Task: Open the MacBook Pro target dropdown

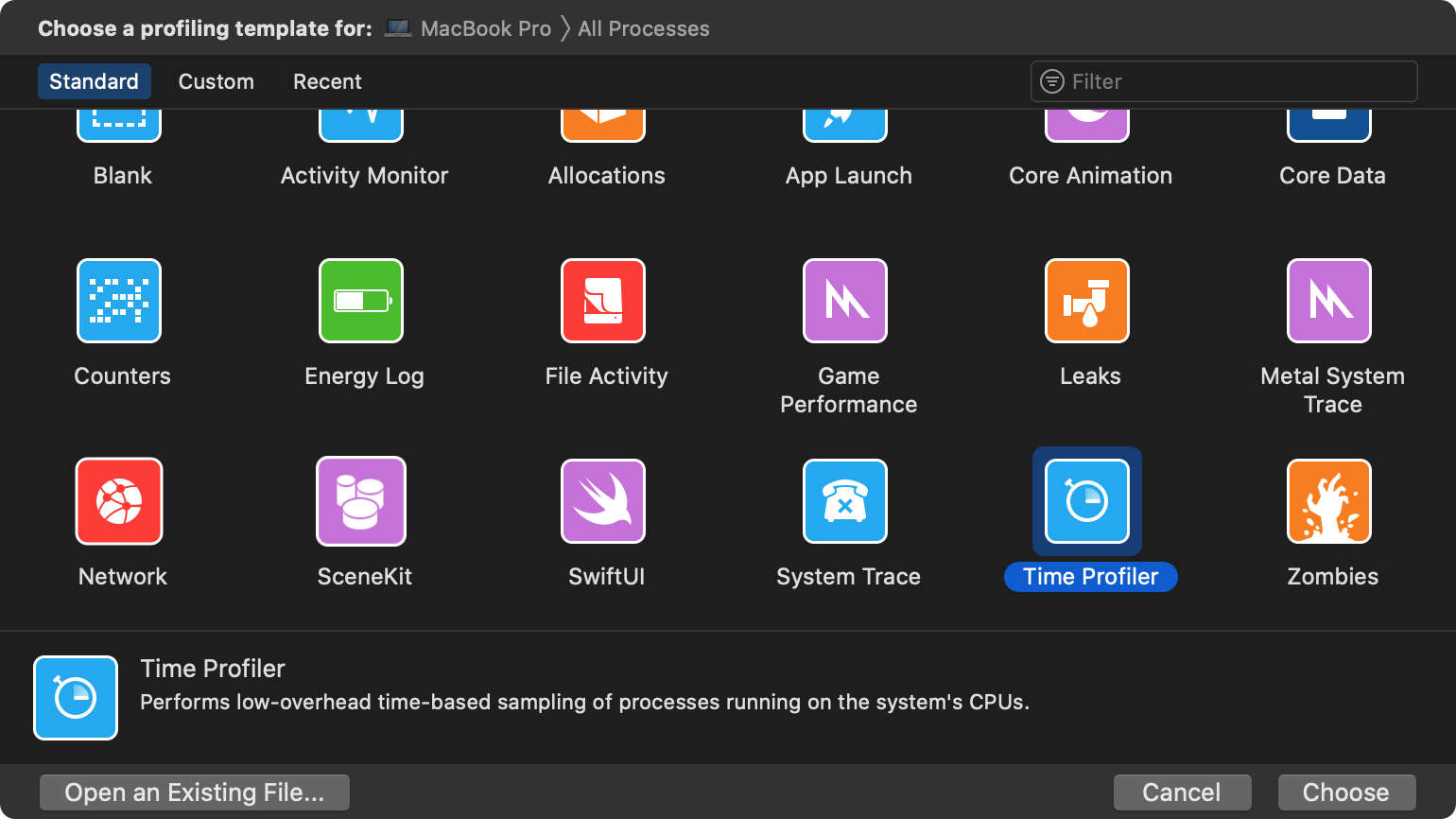Action: pos(486,28)
